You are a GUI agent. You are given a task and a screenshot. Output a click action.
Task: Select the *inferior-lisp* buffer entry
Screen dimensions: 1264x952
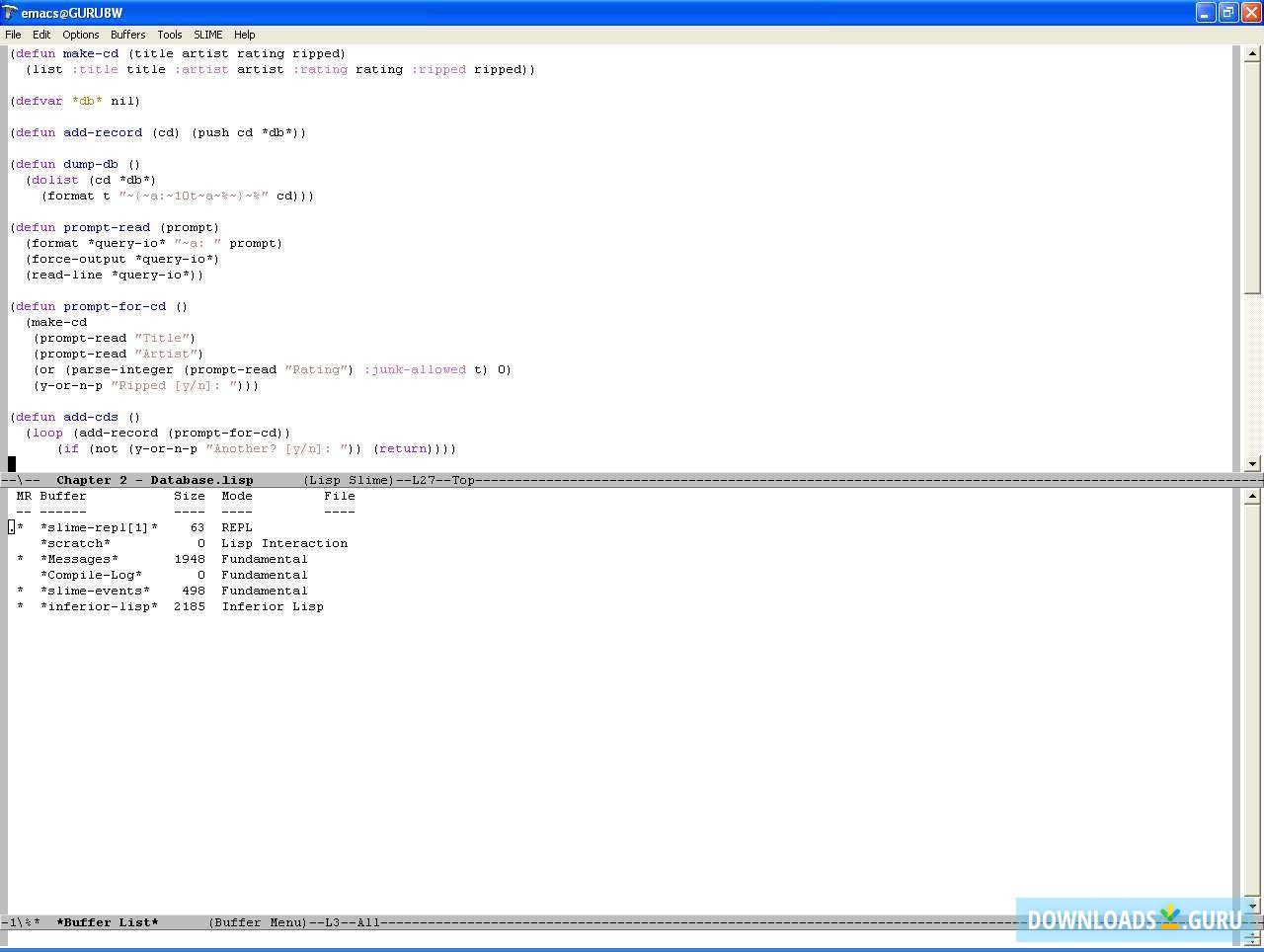click(99, 605)
